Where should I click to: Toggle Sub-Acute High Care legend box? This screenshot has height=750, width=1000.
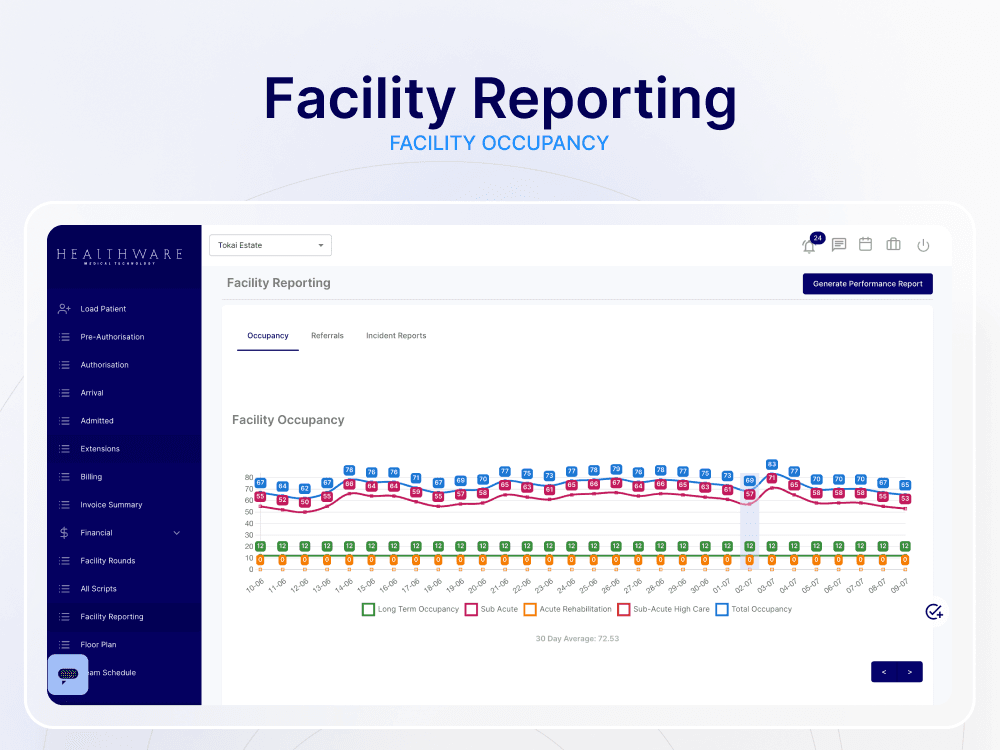click(624, 610)
